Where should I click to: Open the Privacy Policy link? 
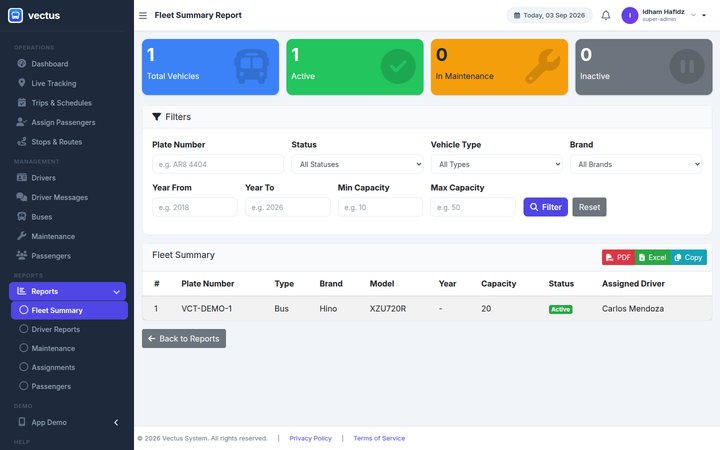[310, 438]
